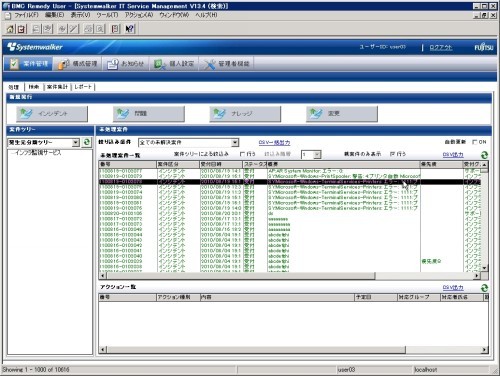Click the アクション一覧 scroll-right arrow
Screen dimensions: 500x376
(484, 350)
